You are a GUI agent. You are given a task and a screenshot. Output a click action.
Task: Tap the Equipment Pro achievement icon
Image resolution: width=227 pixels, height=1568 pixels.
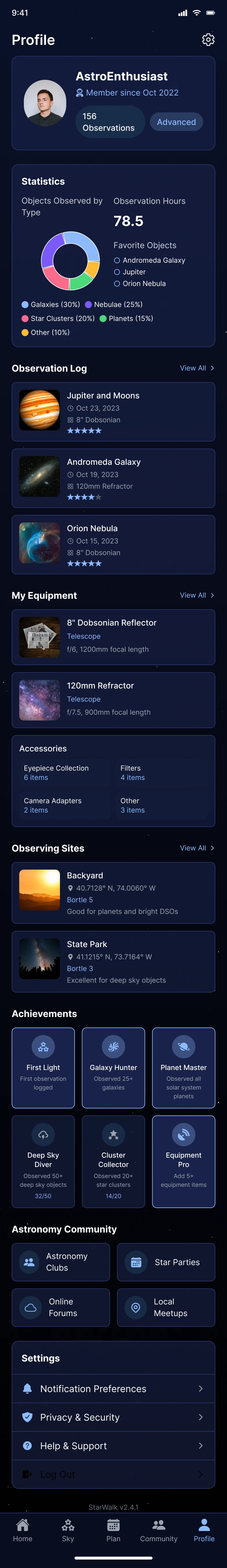coord(183,1135)
